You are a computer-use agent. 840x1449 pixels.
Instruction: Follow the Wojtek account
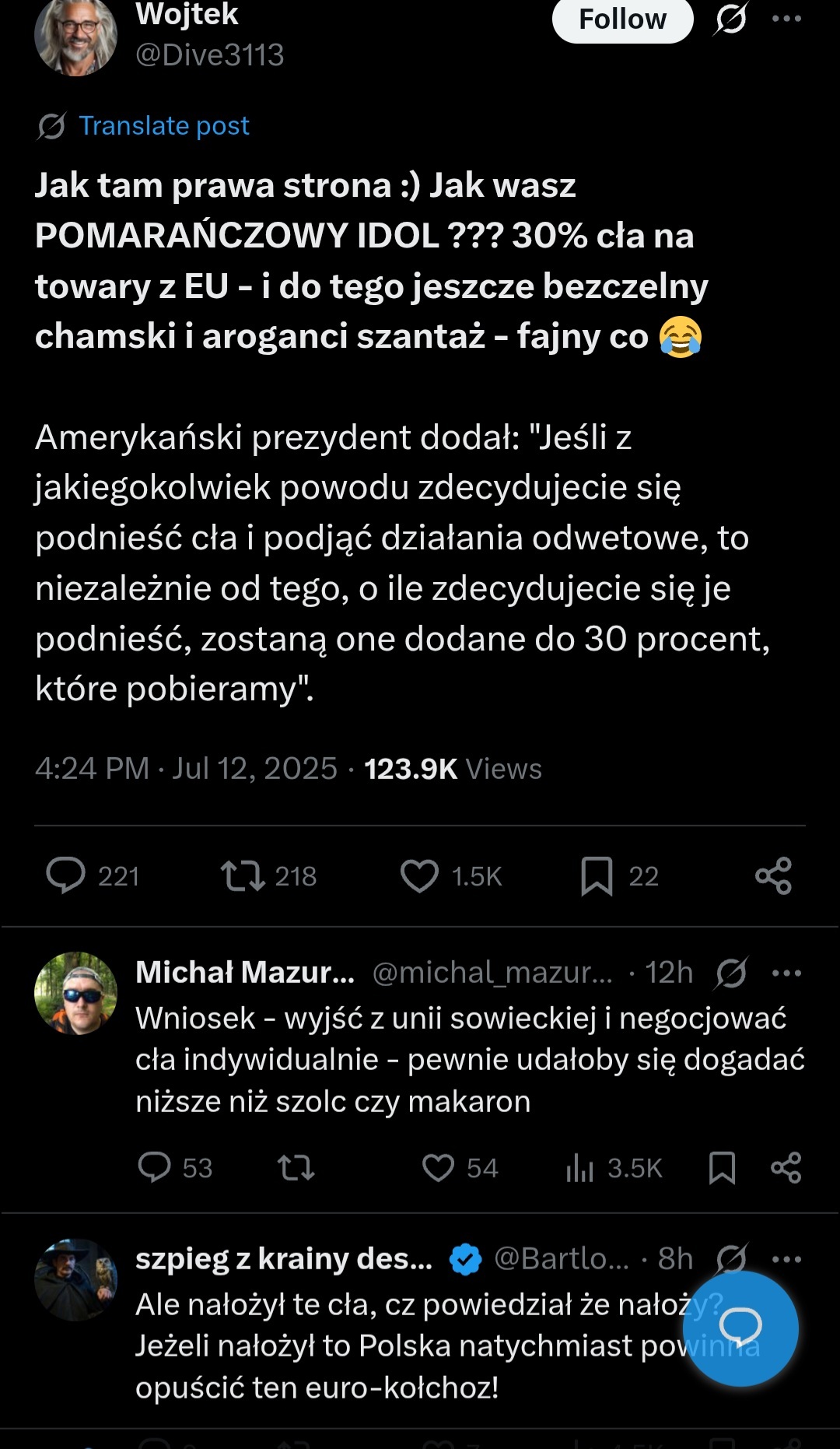click(622, 19)
